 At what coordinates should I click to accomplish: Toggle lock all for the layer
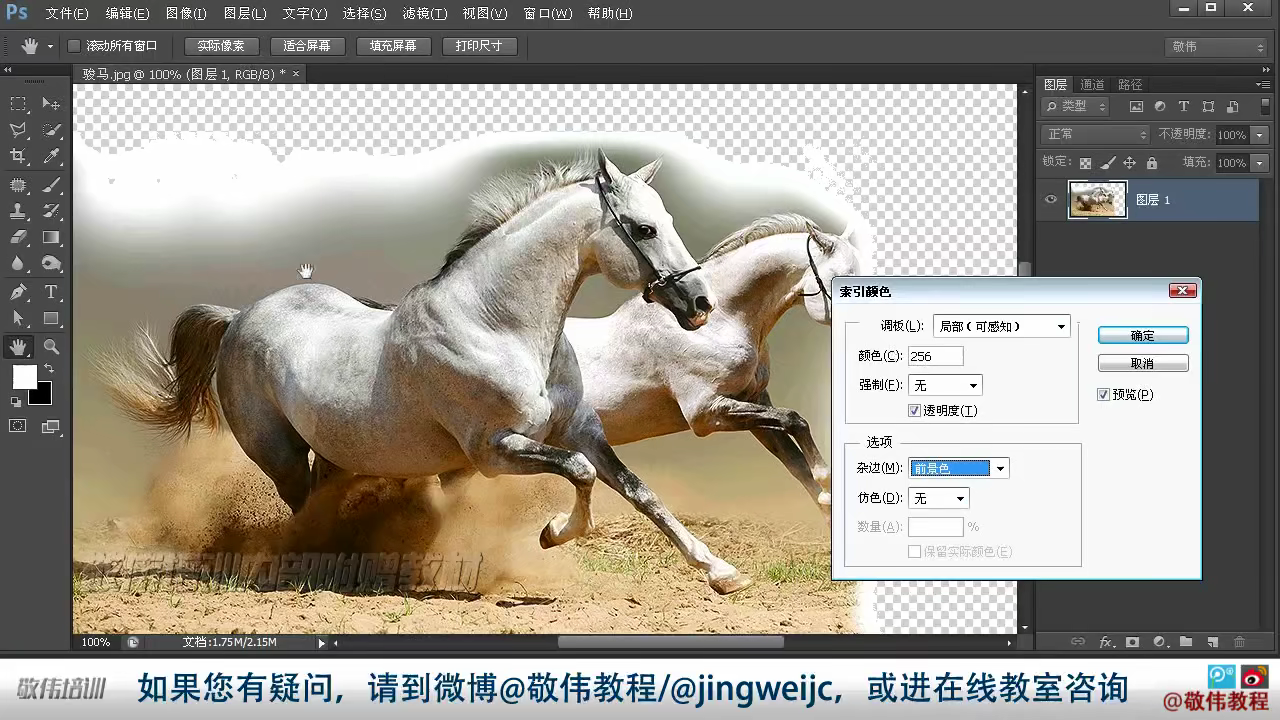click(x=1152, y=163)
